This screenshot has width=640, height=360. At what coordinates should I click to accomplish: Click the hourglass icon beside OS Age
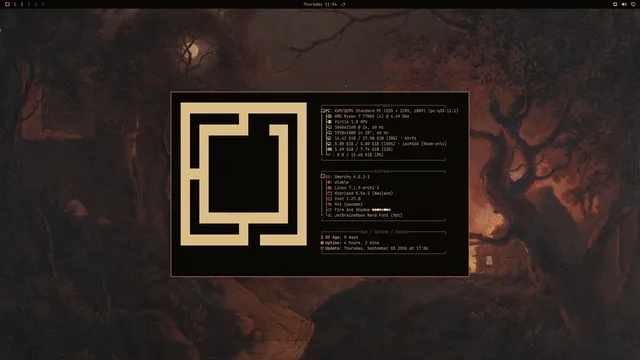322,237
